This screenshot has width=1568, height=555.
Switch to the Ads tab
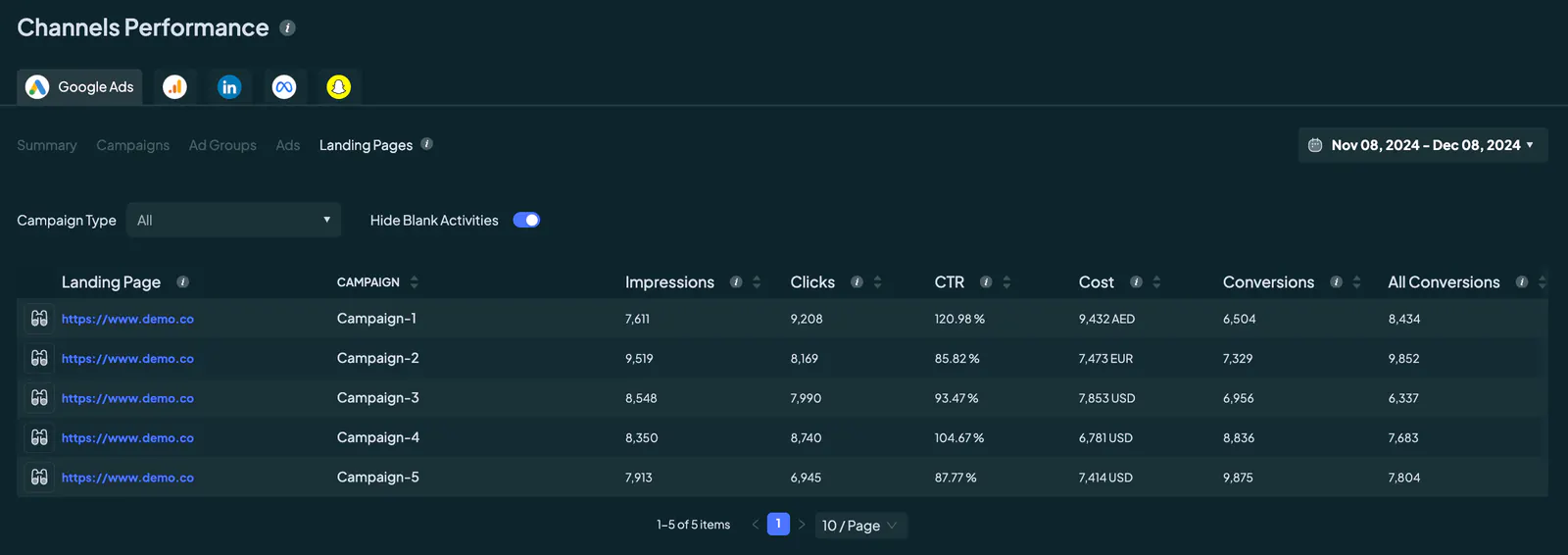[288, 145]
